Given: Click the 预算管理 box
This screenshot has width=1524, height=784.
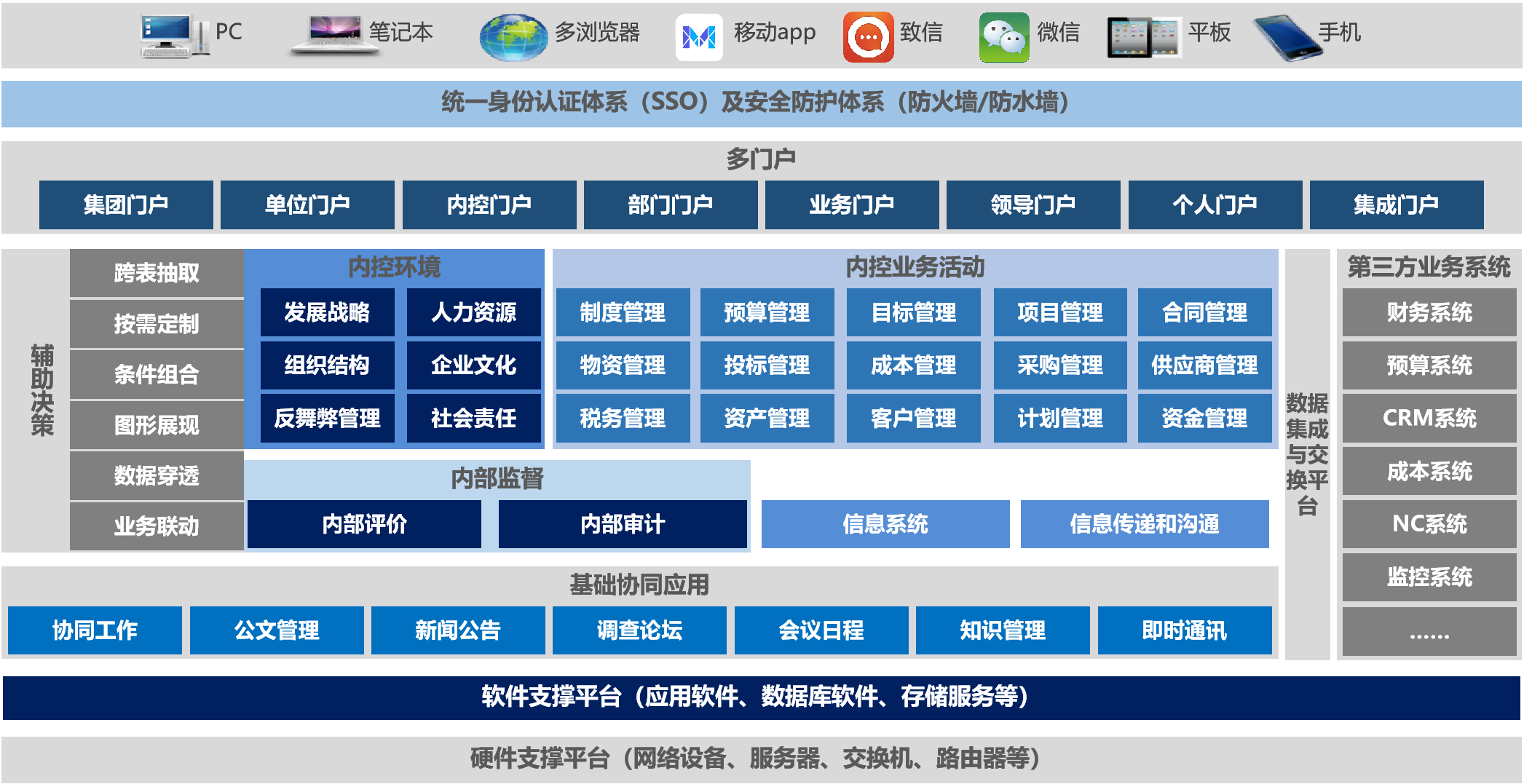Looking at the screenshot, I should tap(767, 312).
